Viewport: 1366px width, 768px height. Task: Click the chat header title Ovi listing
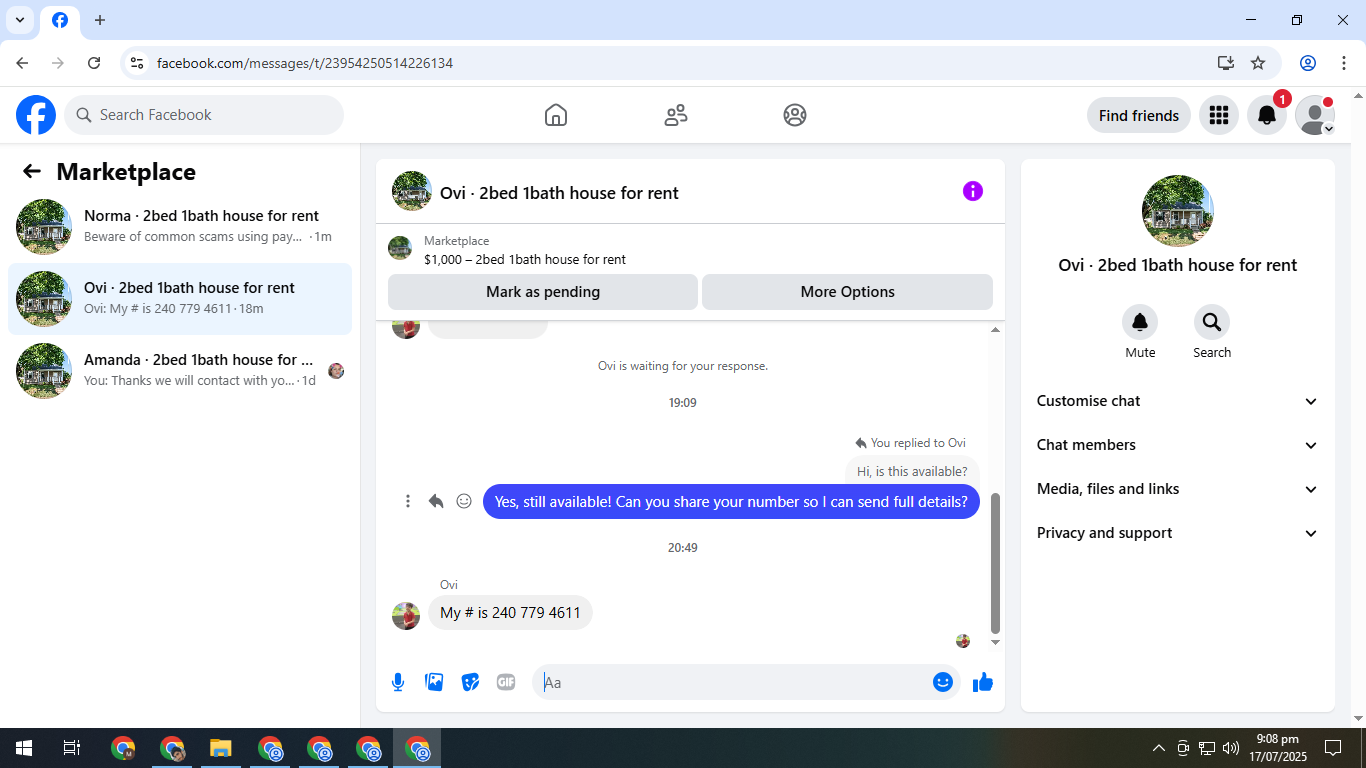[559, 193]
